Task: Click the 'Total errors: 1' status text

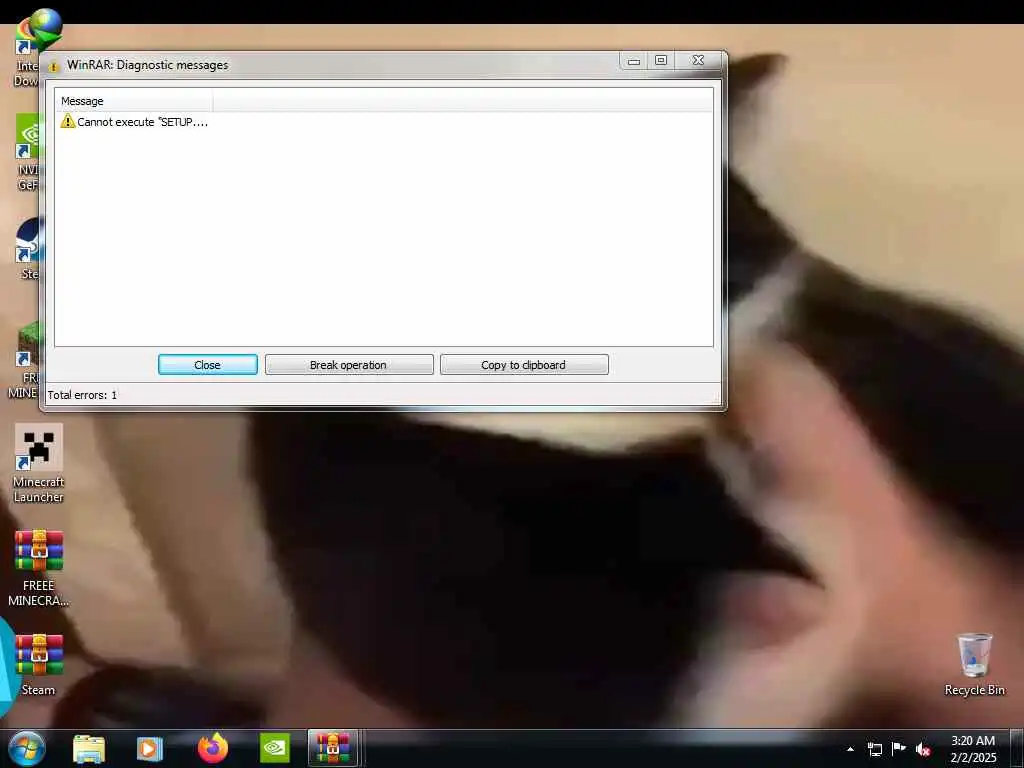Action: (82, 394)
